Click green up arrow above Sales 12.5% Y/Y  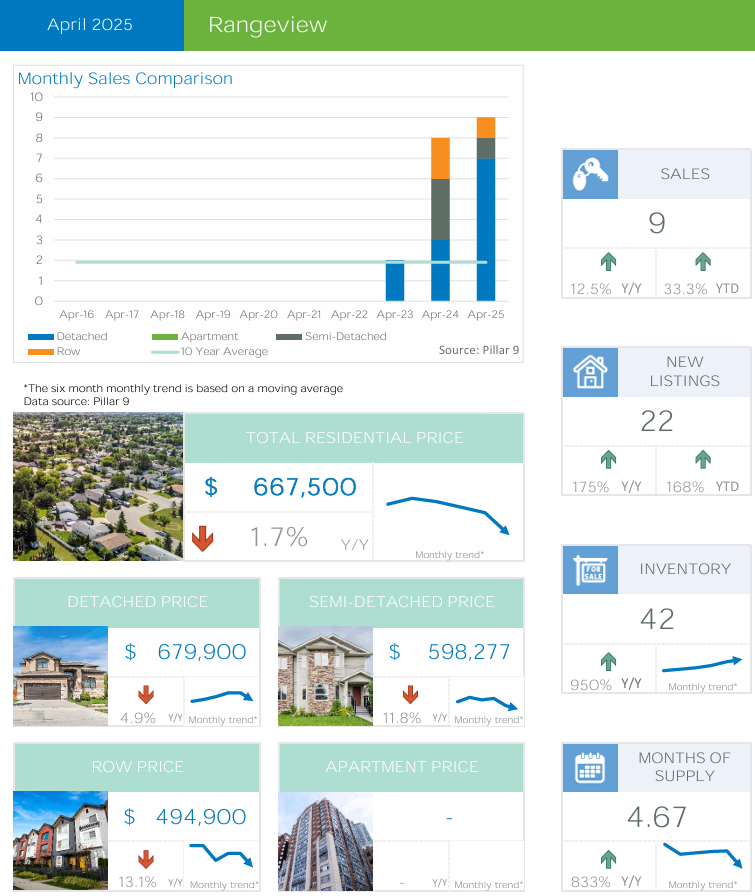click(608, 263)
